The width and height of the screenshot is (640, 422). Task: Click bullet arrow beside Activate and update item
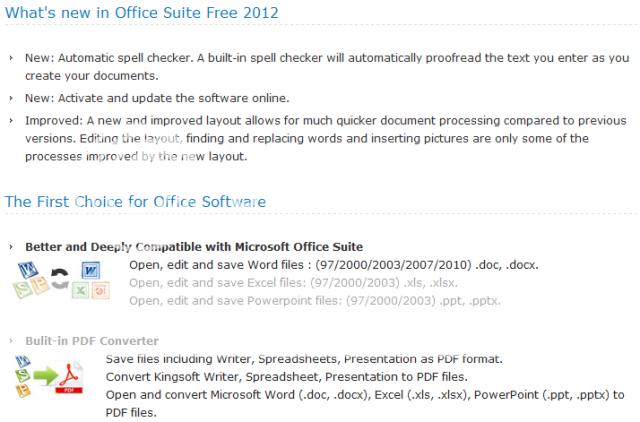pos(11,98)
